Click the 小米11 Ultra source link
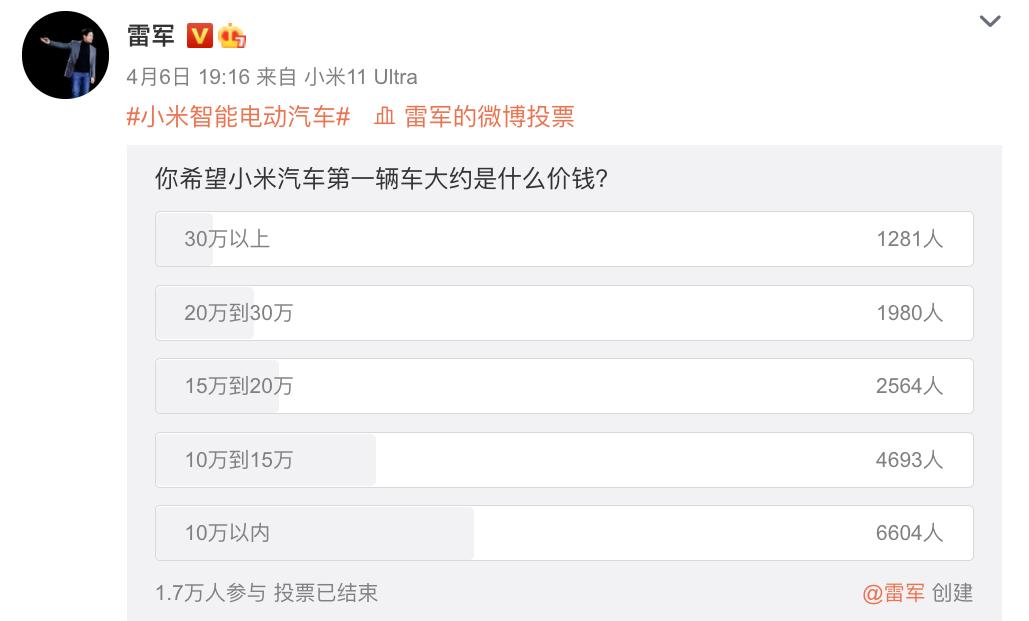 [361, 77]
